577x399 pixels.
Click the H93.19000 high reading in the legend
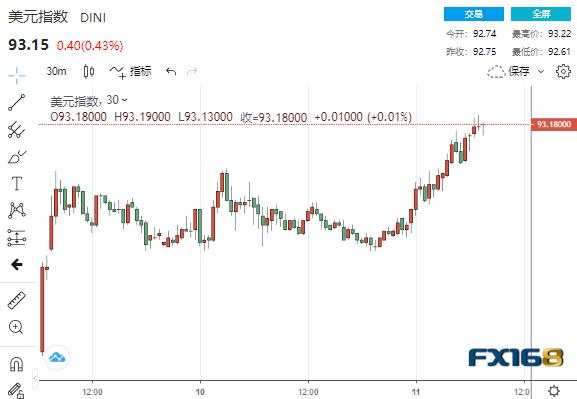[x=142, y=117]
